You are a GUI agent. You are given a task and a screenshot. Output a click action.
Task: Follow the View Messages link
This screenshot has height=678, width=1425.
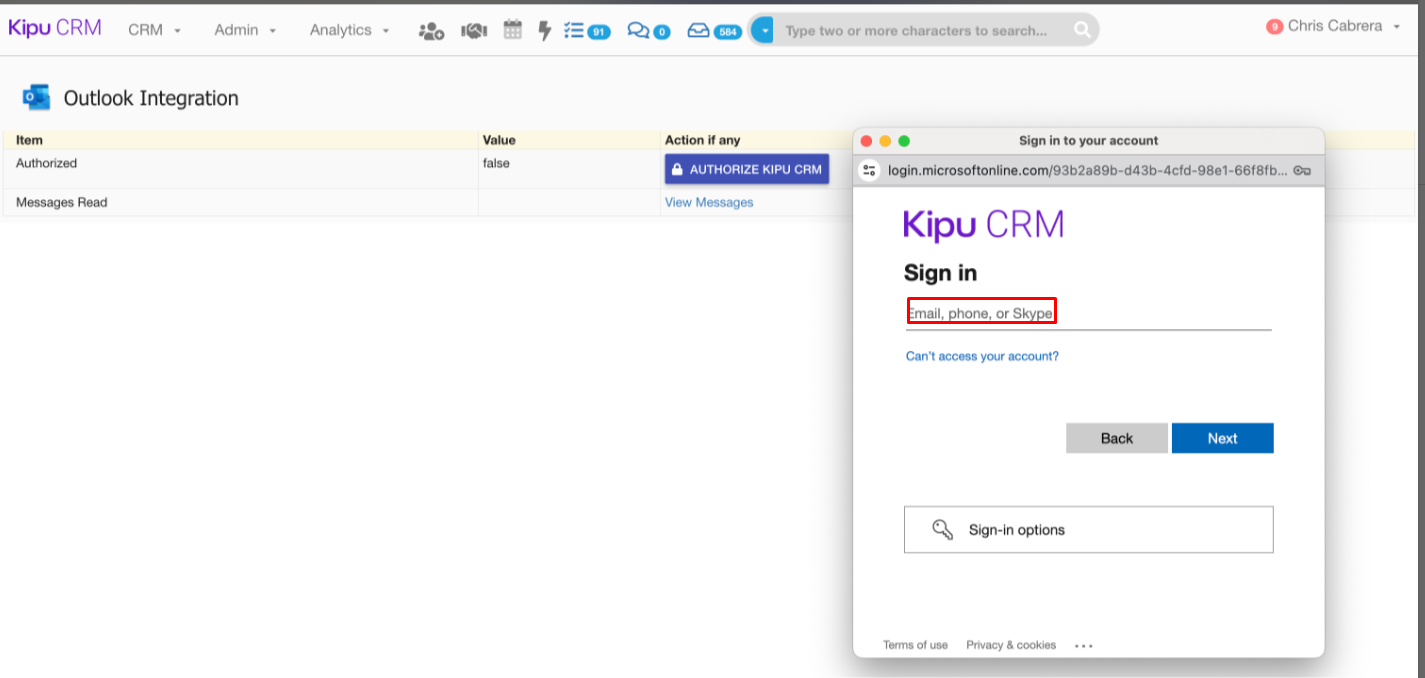click(709, 202)
